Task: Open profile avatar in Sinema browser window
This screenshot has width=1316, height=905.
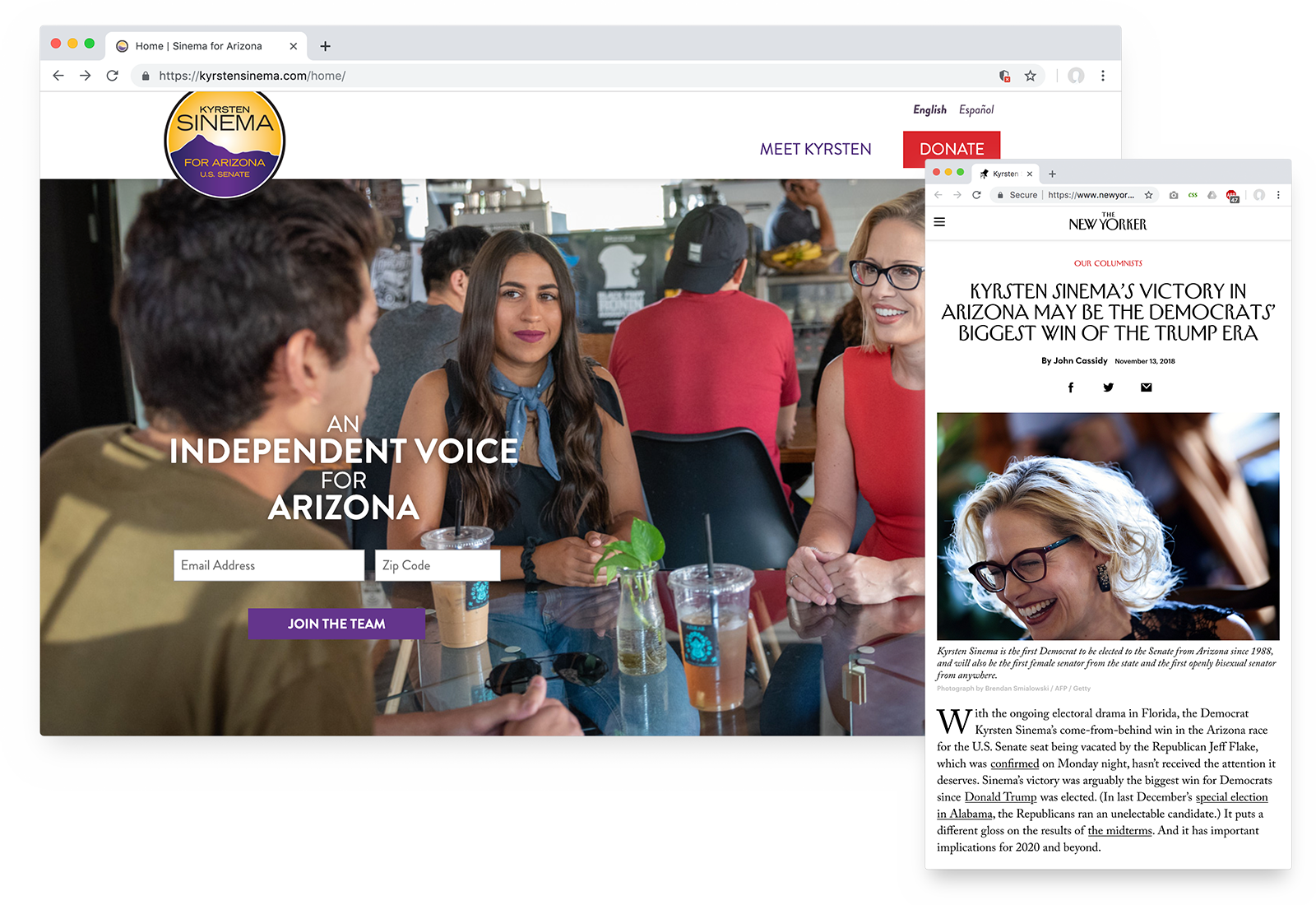Action: point(1076,76)
